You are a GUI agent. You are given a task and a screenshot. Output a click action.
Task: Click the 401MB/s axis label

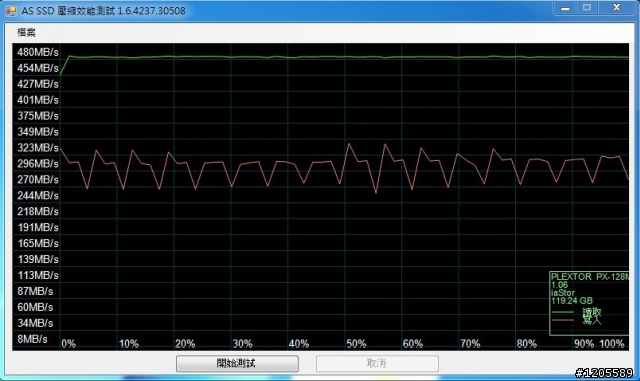[x=38, y=100]
